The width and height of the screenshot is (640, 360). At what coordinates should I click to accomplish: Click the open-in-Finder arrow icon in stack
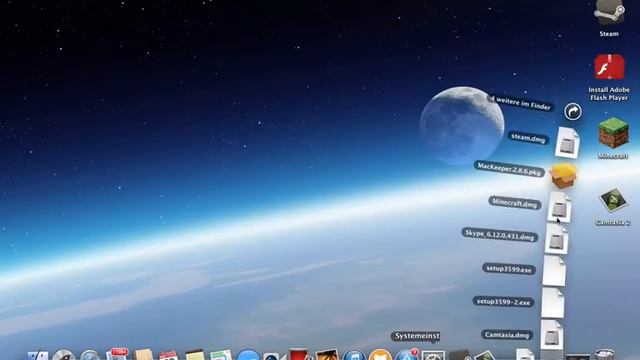(573, 111)
